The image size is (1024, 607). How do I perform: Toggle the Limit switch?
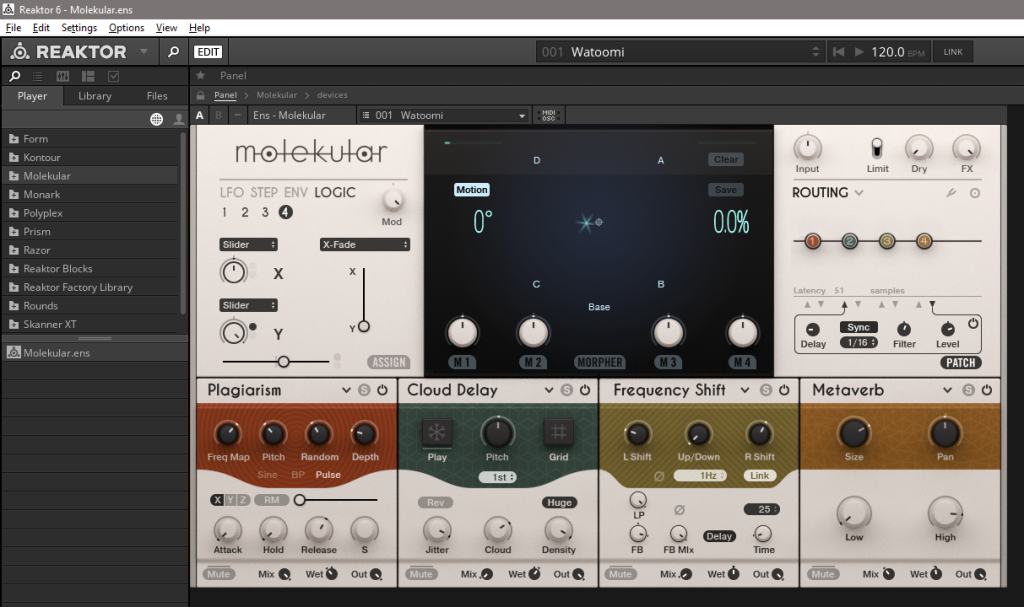[x=877, y=149]
